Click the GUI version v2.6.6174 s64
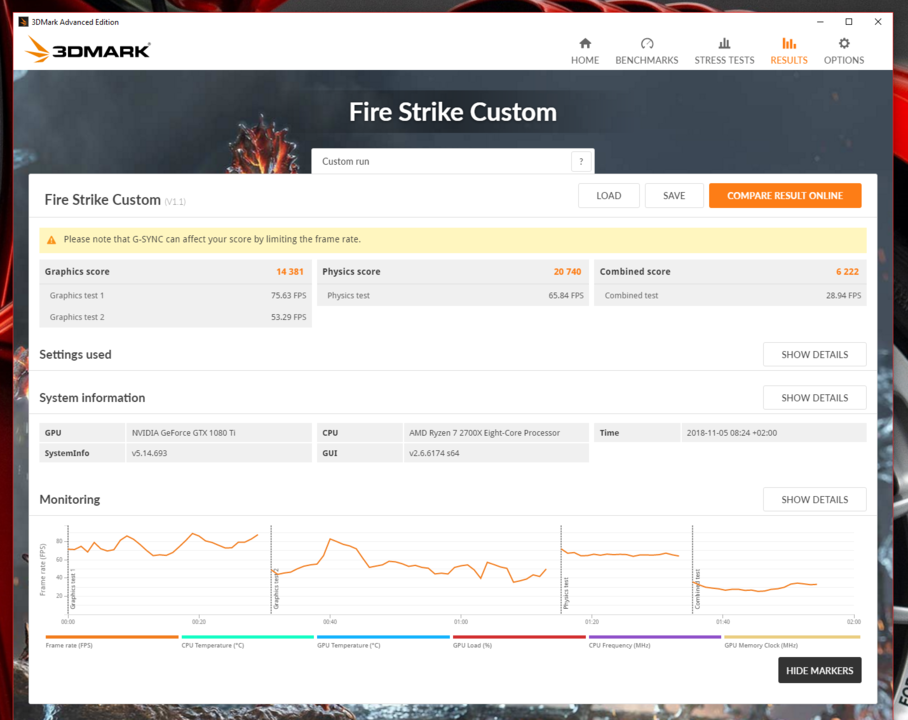 tap(434, 453)
